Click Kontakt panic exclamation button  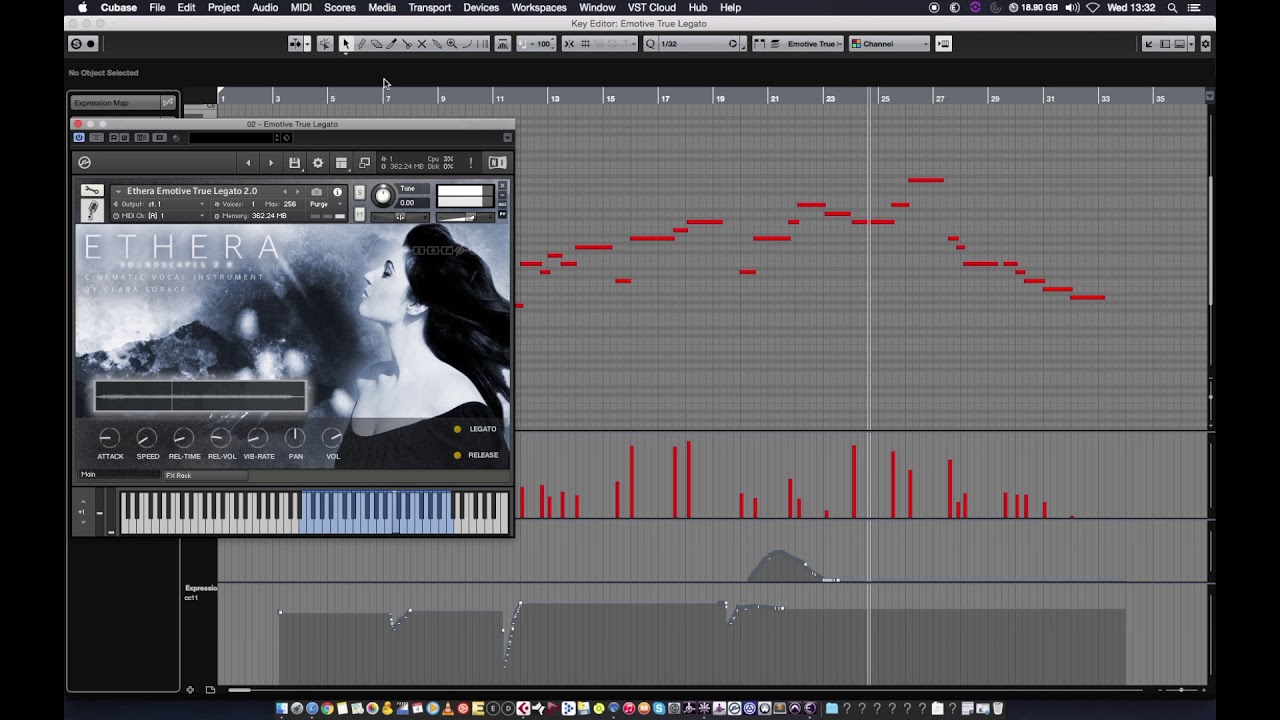pos(470,163)
